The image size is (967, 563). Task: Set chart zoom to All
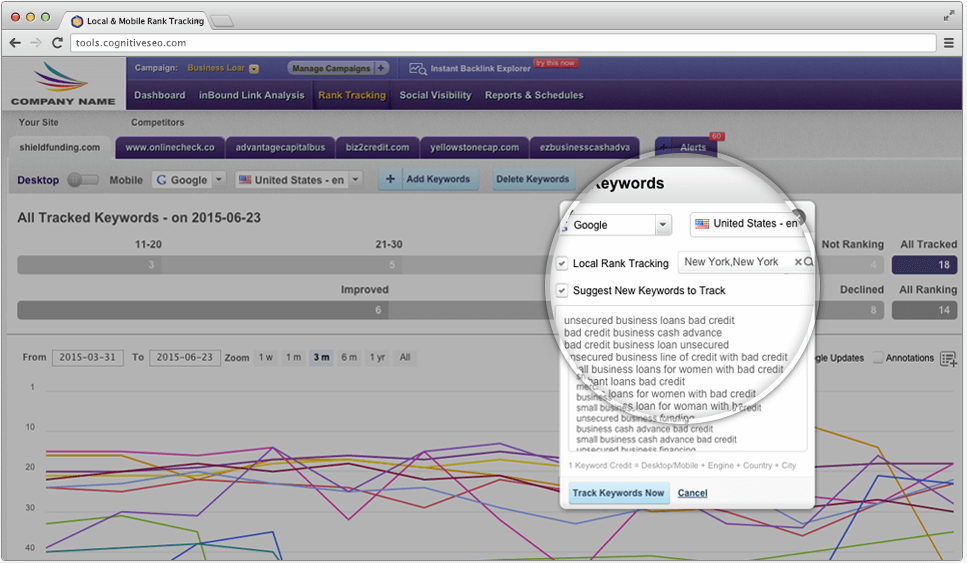(x=405, y=357)
